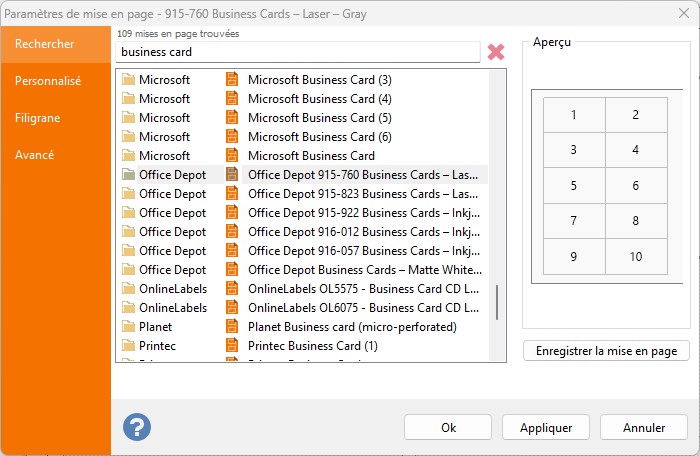Select Microsoft Business Card (5)
Screen dimensions: 700x456
pyautogui.click(x=320, y=117)
